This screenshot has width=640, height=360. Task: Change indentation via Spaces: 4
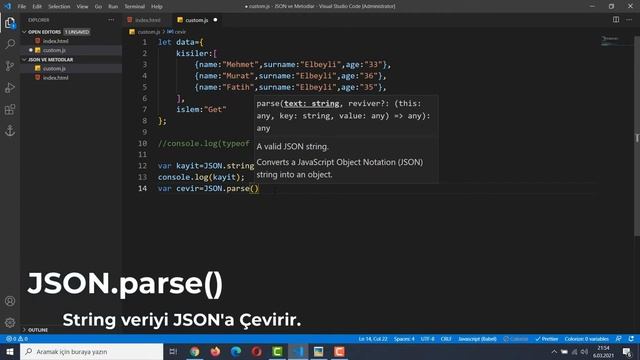click(404, 339)
